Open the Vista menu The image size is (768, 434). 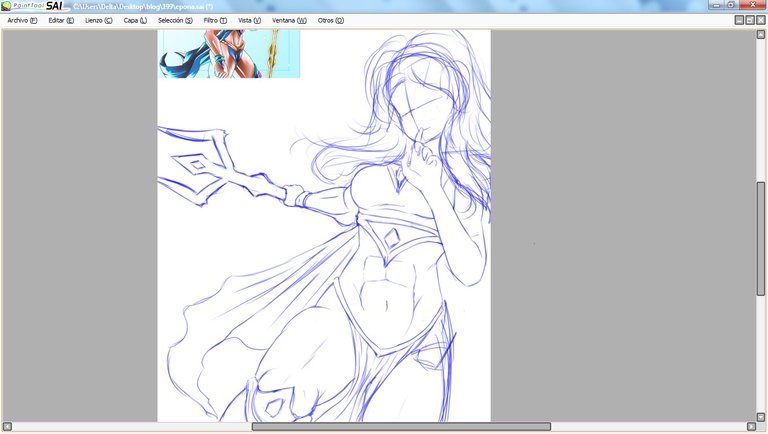[249, 21]
